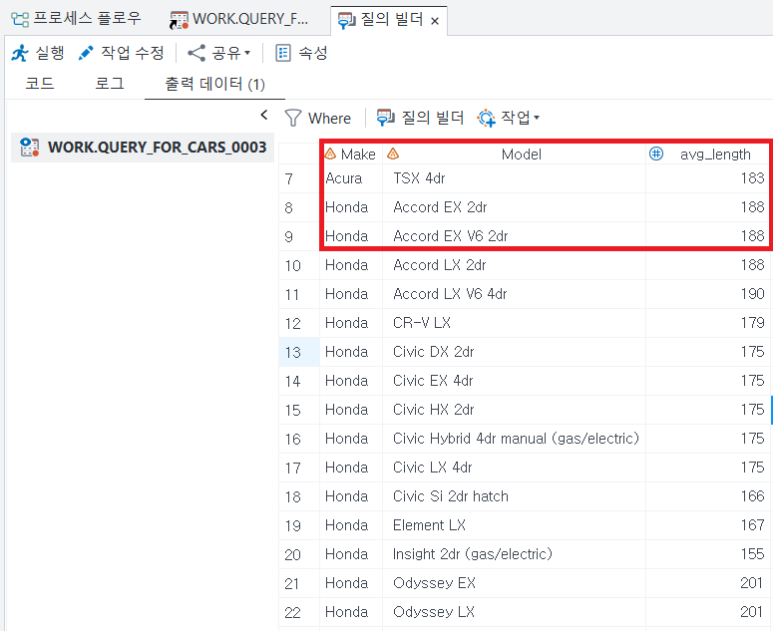Click the character type icon of Model column
Screen dimensions: 773x631
[x=393, y=154]
